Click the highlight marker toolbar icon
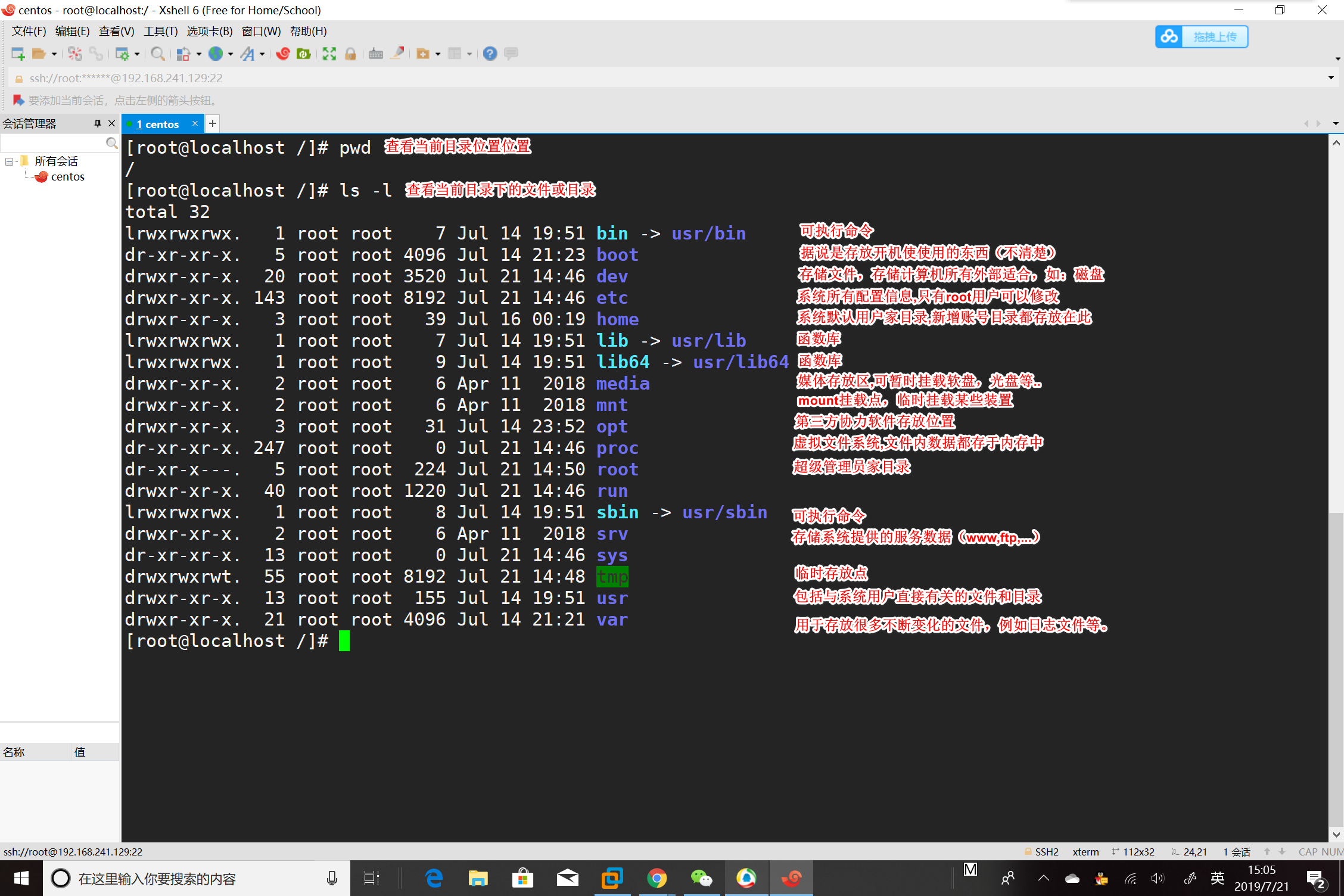Viewport: 1344px width, 896px height. [397, 54]
